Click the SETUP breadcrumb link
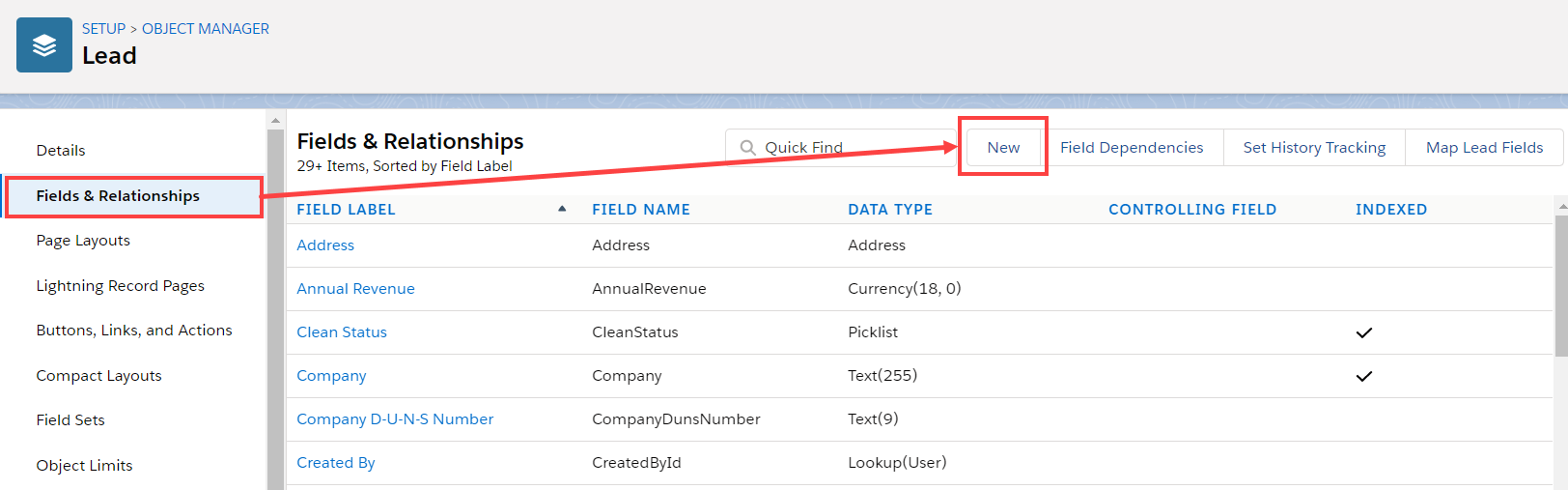The image size is (1568, 490). pos(103,29)
